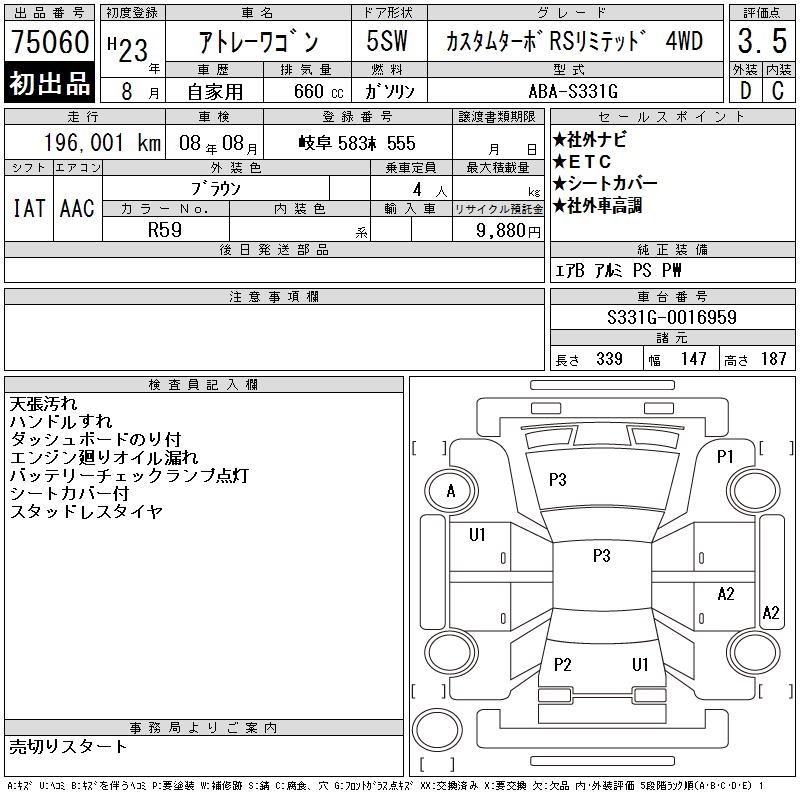800x800 pixels.
Task: Select the interior grade C
Action: click(x=778, y=91)
